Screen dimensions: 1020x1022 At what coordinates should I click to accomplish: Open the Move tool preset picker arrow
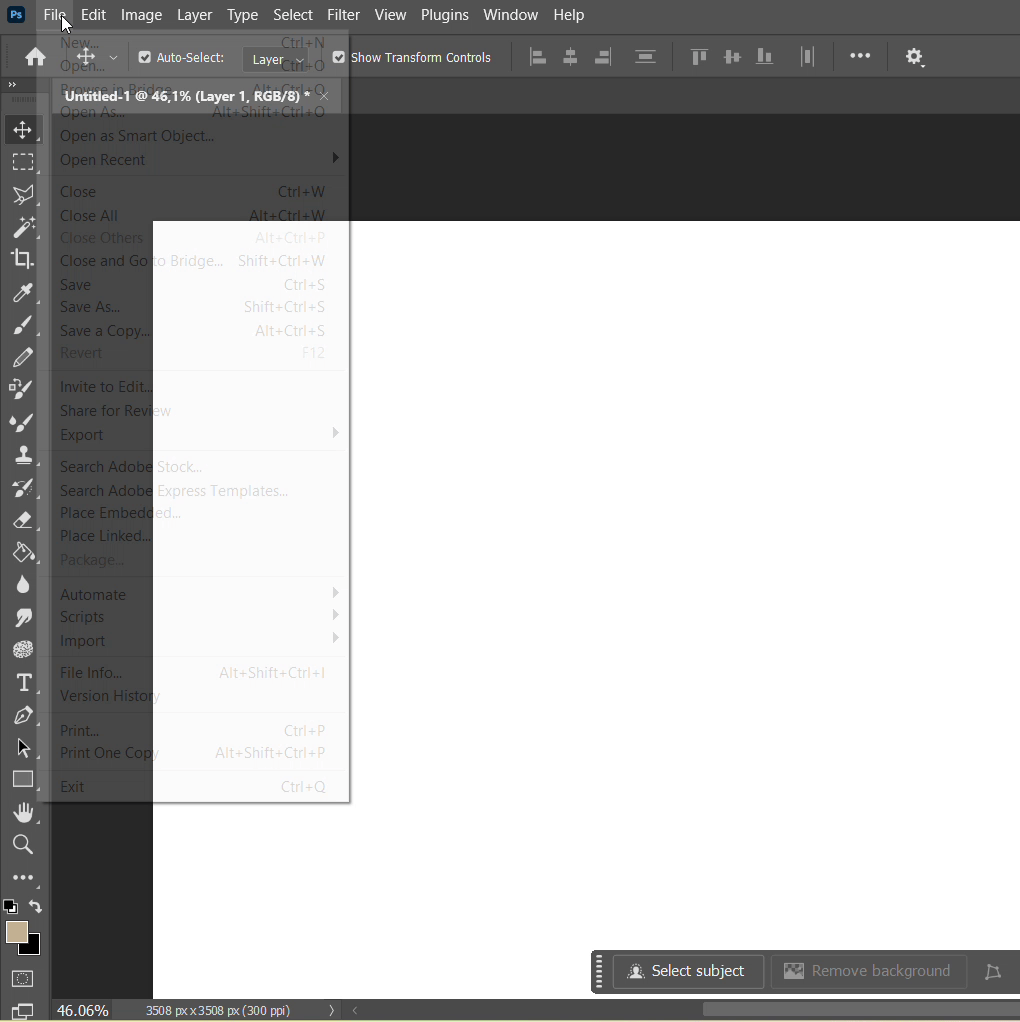tap(113, 58)
